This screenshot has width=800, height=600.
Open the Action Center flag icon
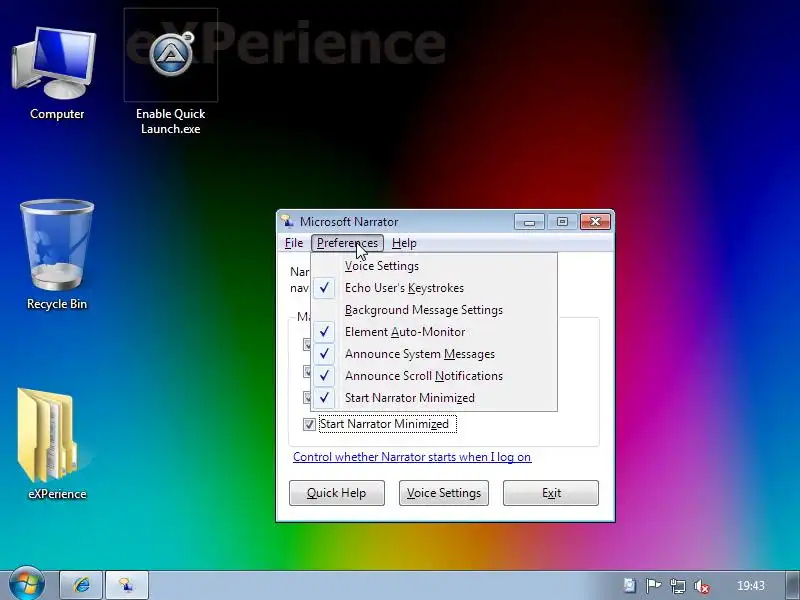[x=653, y=586]
